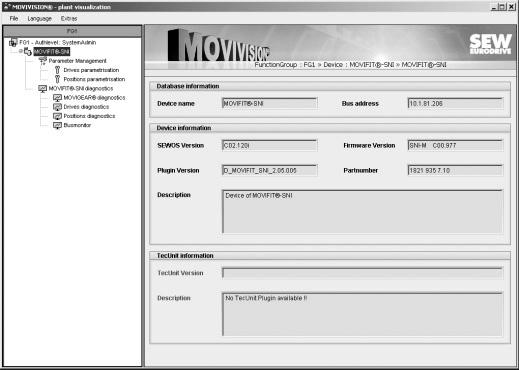
Task: Click the SEWOS Version field
Action: click(269, 145)
